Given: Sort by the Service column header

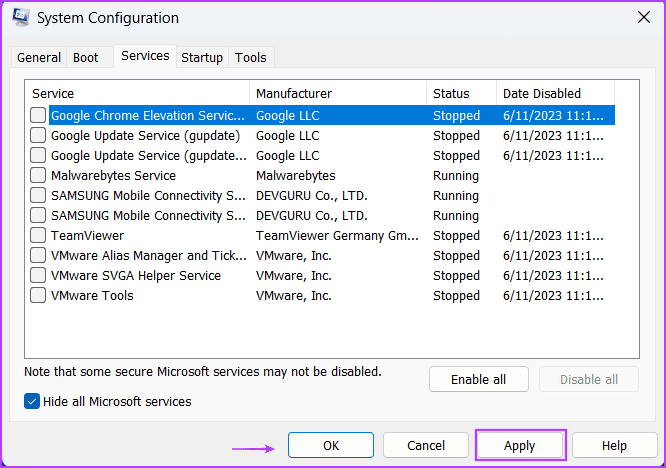Looking at the screenshot, I should point(139,93).
